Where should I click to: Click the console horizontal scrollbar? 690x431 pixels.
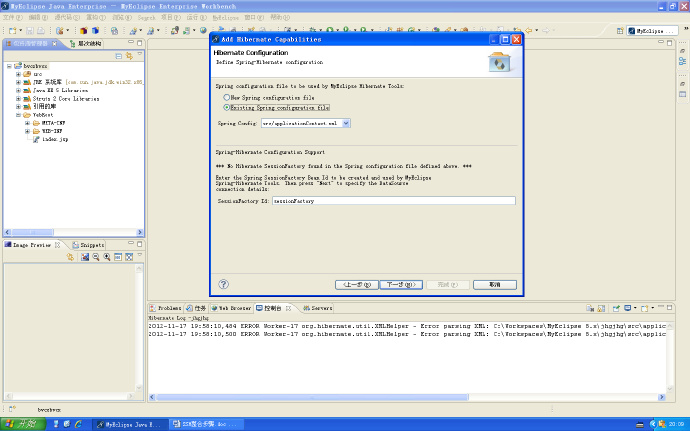312,397
